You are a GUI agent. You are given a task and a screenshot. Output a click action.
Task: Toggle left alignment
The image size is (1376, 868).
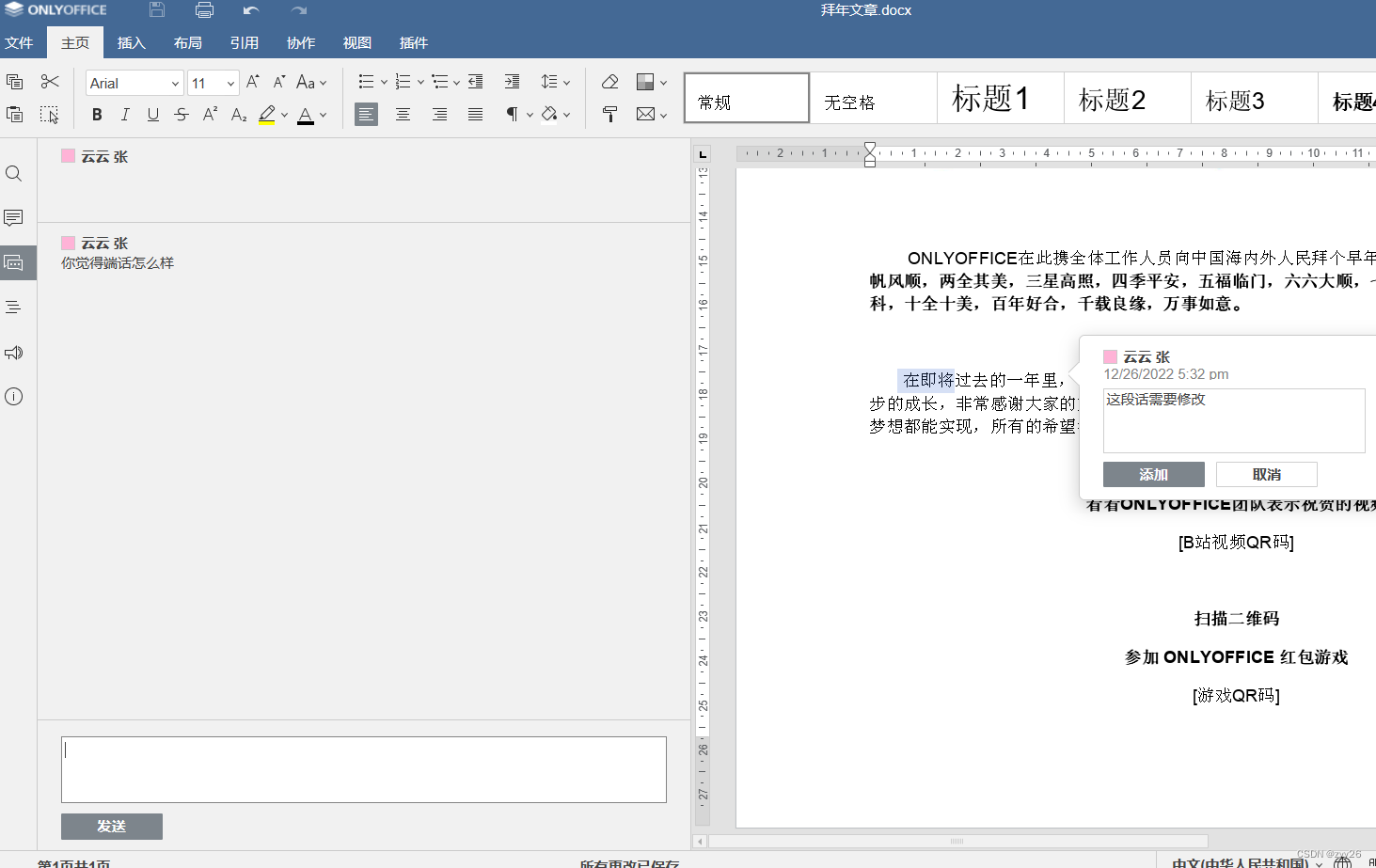(x=366, y=114)
